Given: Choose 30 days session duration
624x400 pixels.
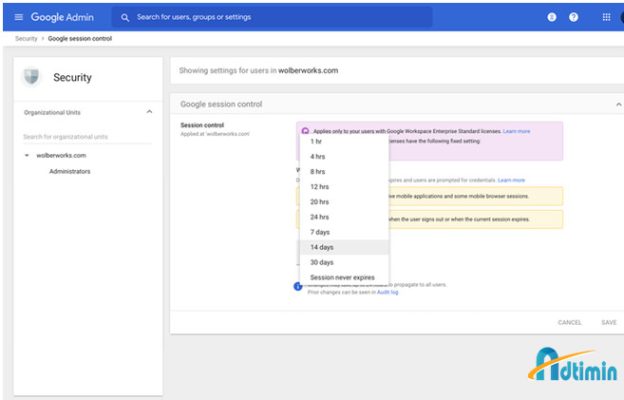Looking at the screenshot, I should [344, 262].
